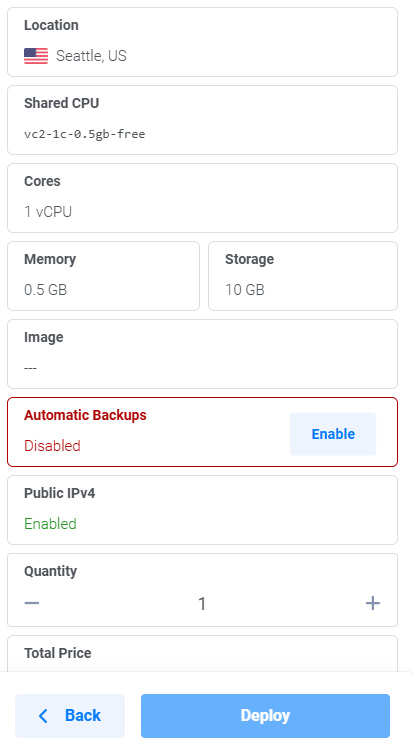Click the left chevron in Back button
413x750 pixels.
point(44,716)
